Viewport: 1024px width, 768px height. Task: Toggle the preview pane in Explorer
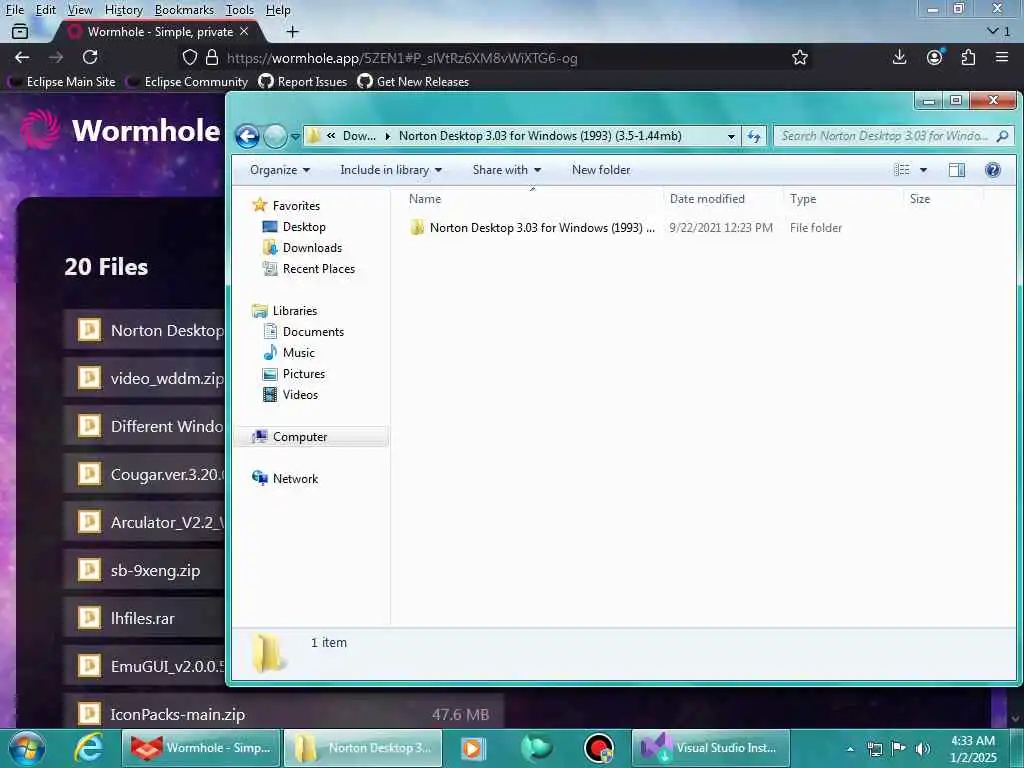pos(957,170)
